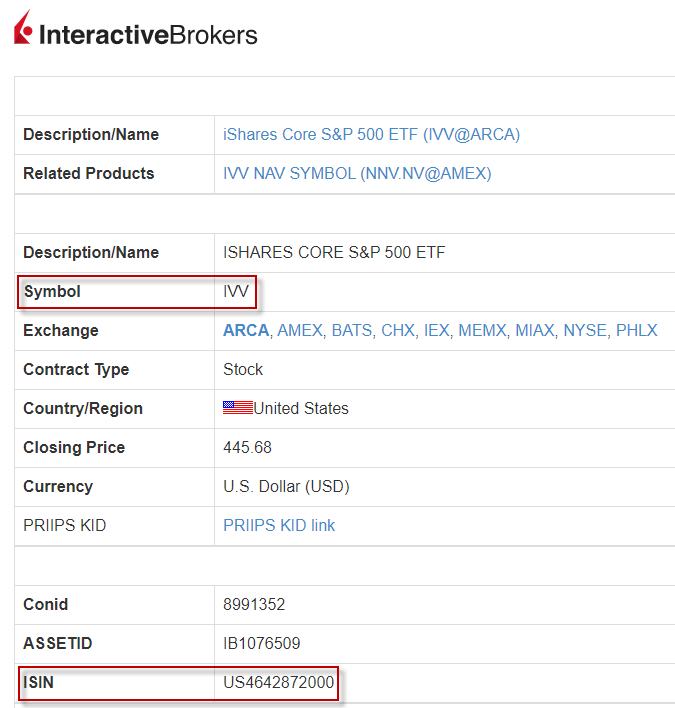The image size is (675, 708).
Task: Open the ARCA exchange link
Action: 246,331
